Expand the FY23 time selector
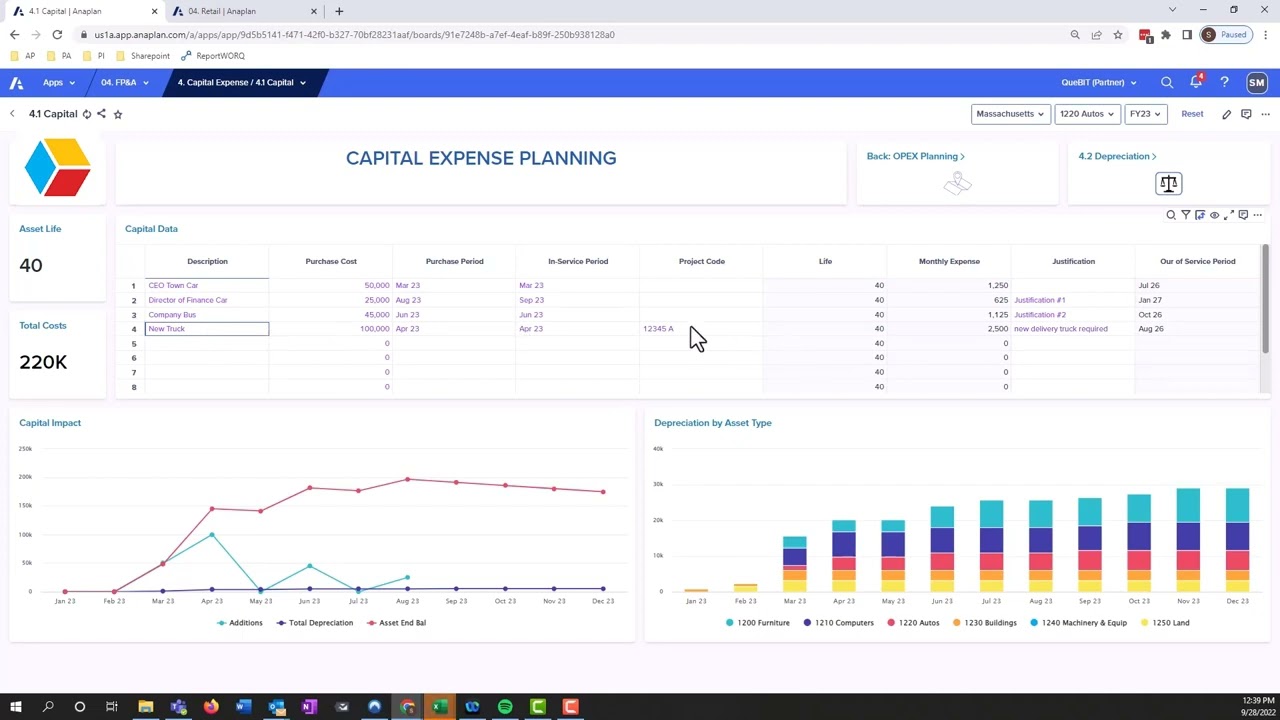This screenshot has width=1280, height=720. [1146, 114]
